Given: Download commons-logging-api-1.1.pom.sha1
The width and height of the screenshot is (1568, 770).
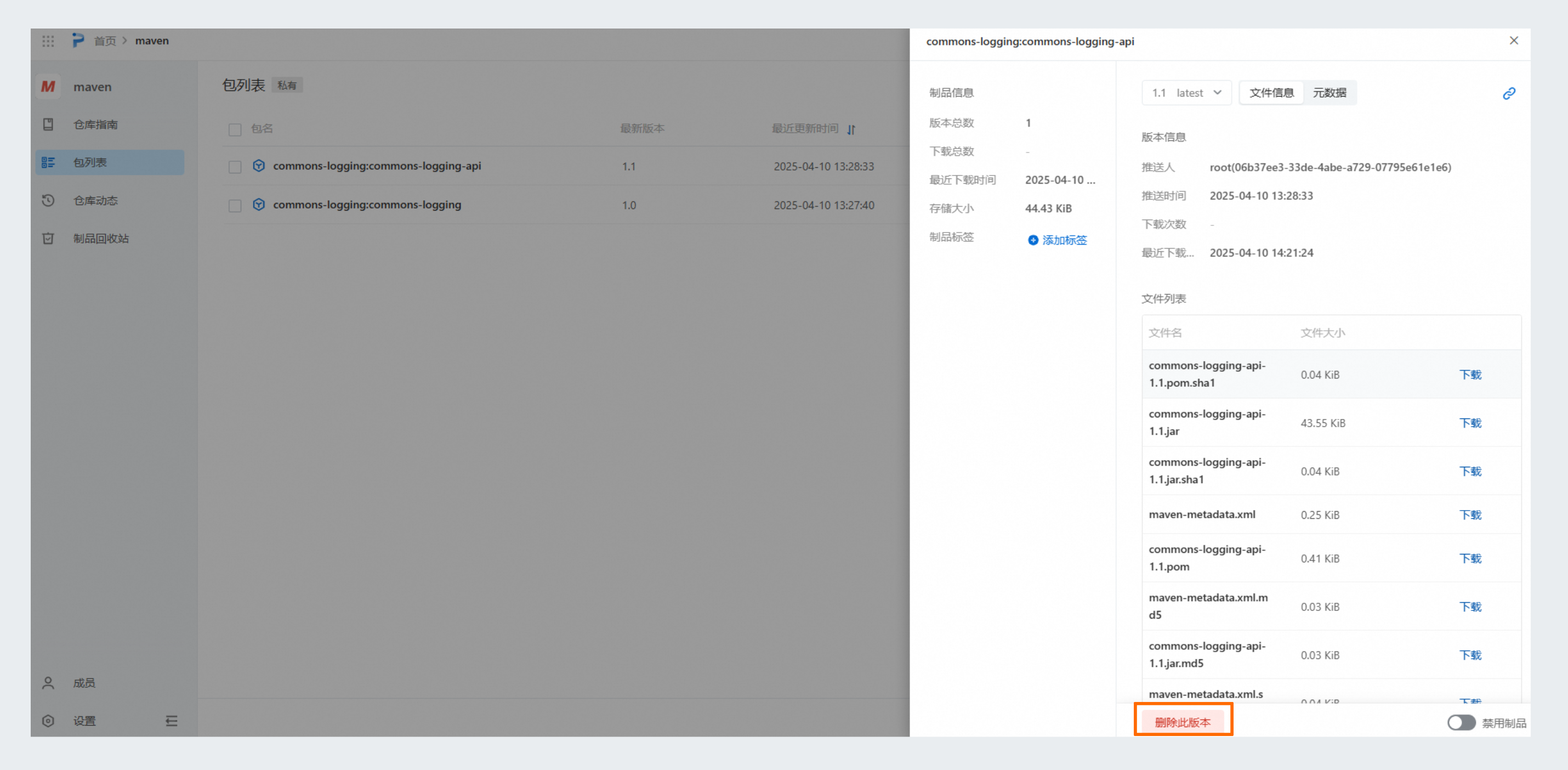Looking at the screenshot, I should [x=1470, y=375].
